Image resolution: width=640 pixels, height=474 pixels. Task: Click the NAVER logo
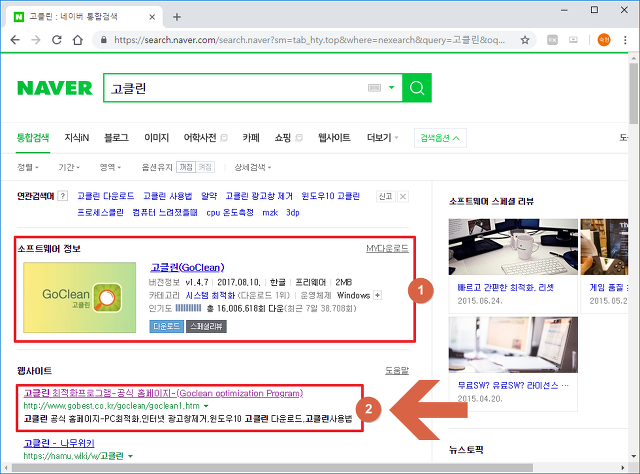pos(55,88)
